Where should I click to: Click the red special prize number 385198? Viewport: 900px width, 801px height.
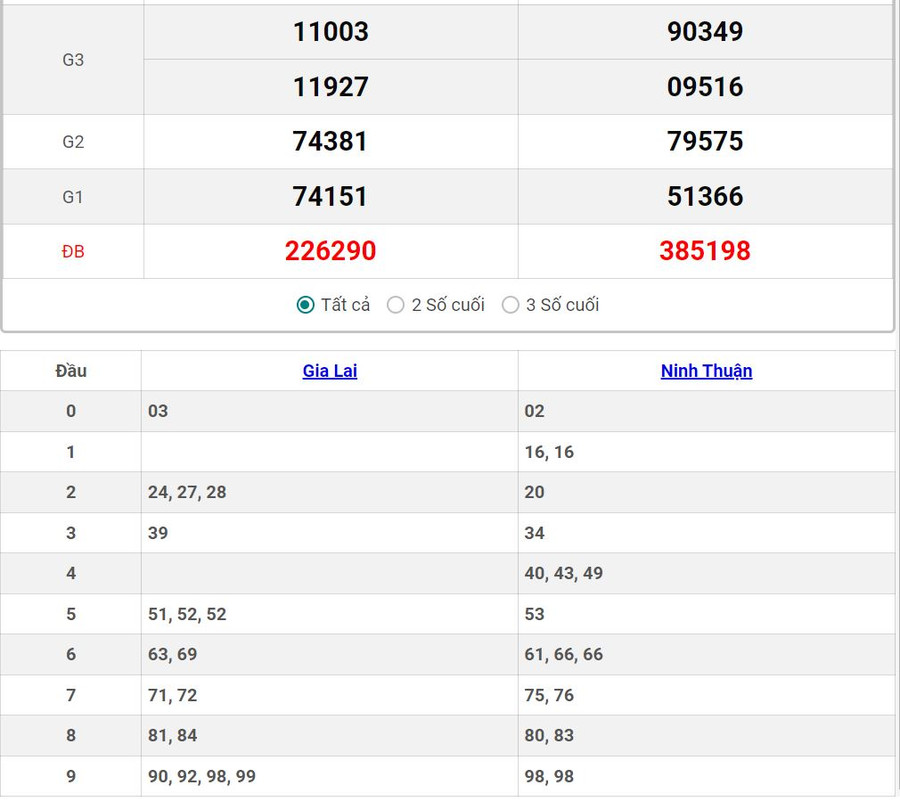(705, 251)
